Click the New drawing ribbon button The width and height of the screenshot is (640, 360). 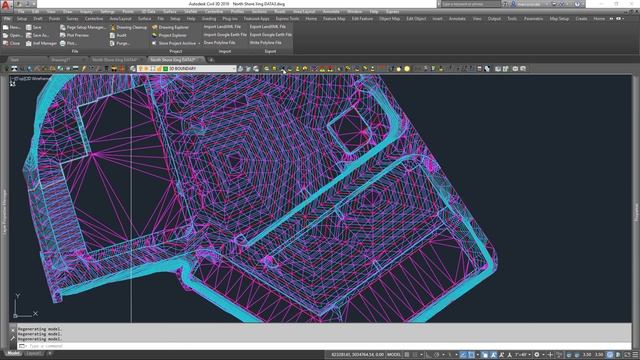[x=11, y=27]
